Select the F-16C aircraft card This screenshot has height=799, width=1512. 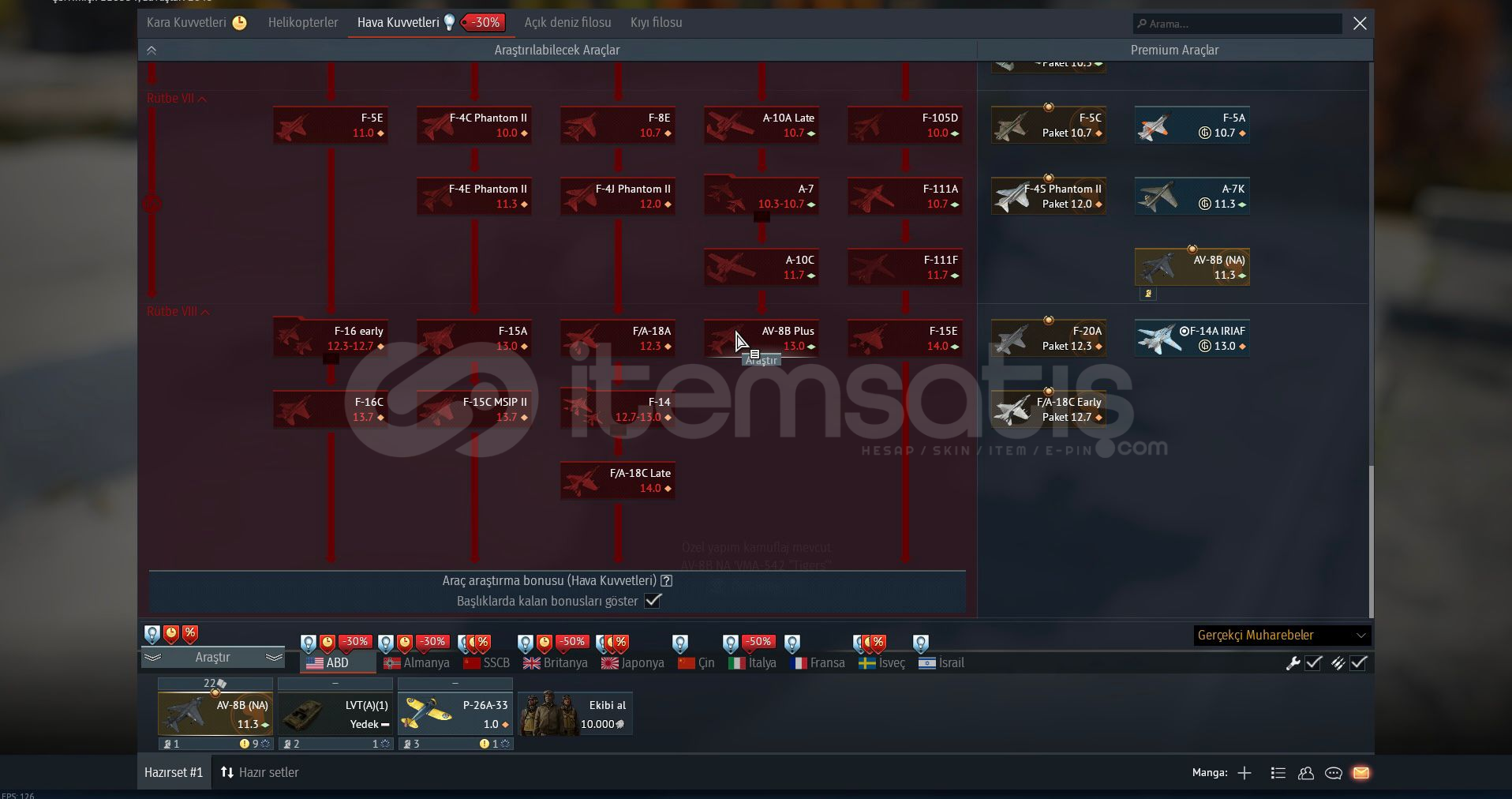(x=331, y=410)
